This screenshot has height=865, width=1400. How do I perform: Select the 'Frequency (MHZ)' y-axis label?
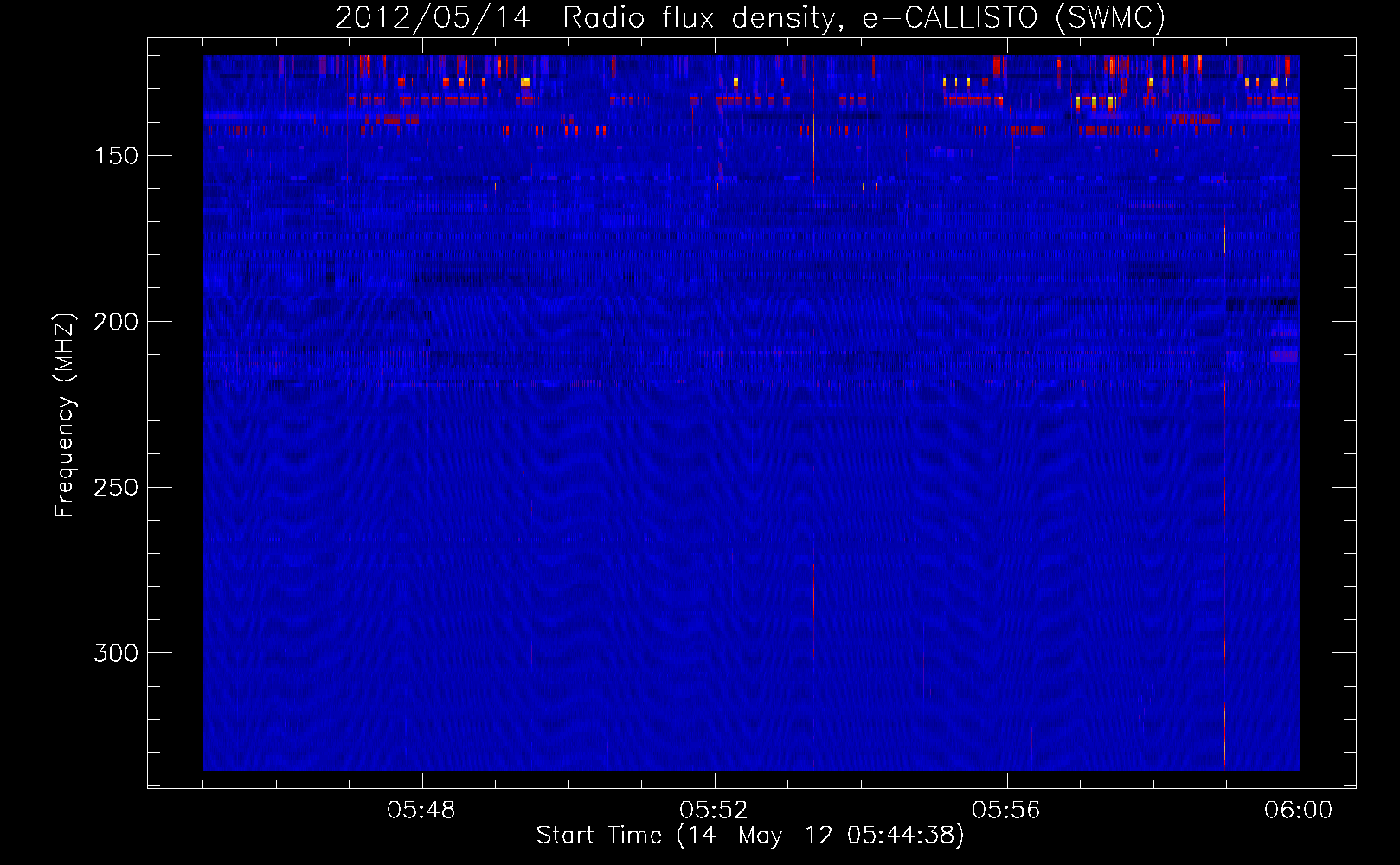click(x=65, y=414)
